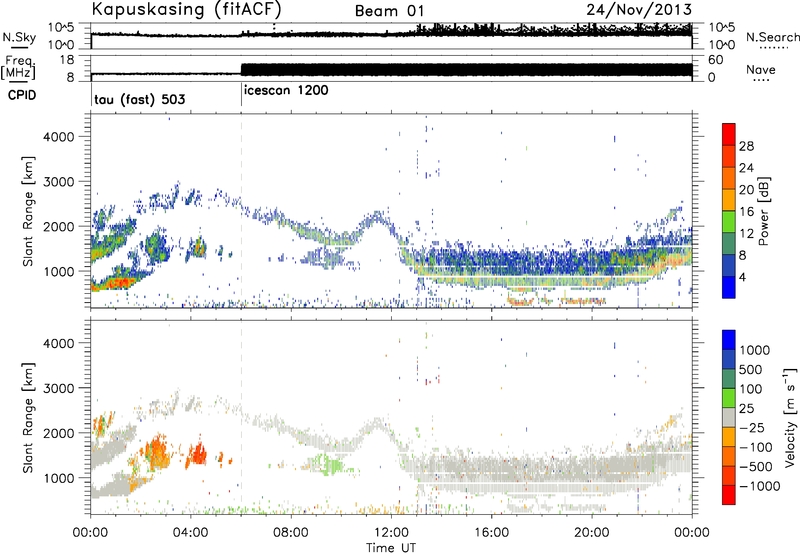The image size is (800, 554).
Task: Click the blue bottom of power colorbar
Action: point(729,287)
